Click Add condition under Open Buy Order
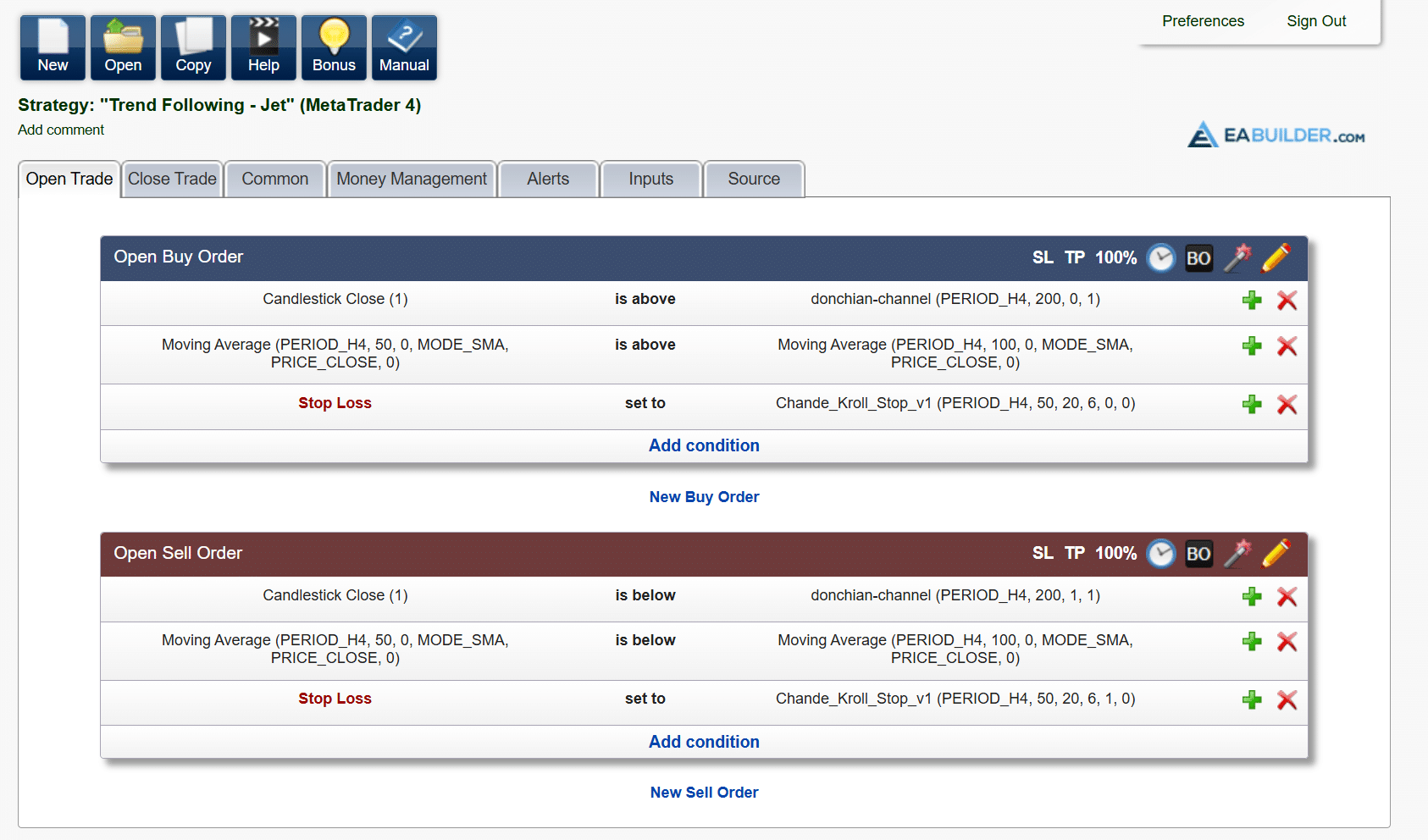 pos(704,446)
